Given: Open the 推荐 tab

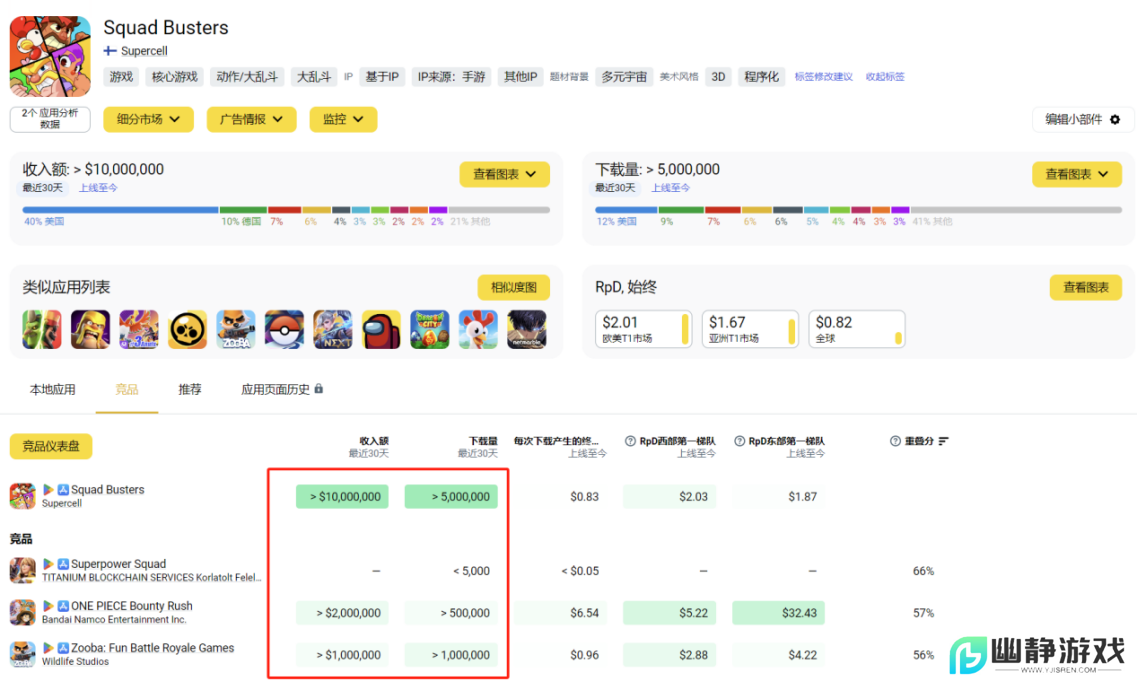Looking at the screenshot, I should coord(190,390).
